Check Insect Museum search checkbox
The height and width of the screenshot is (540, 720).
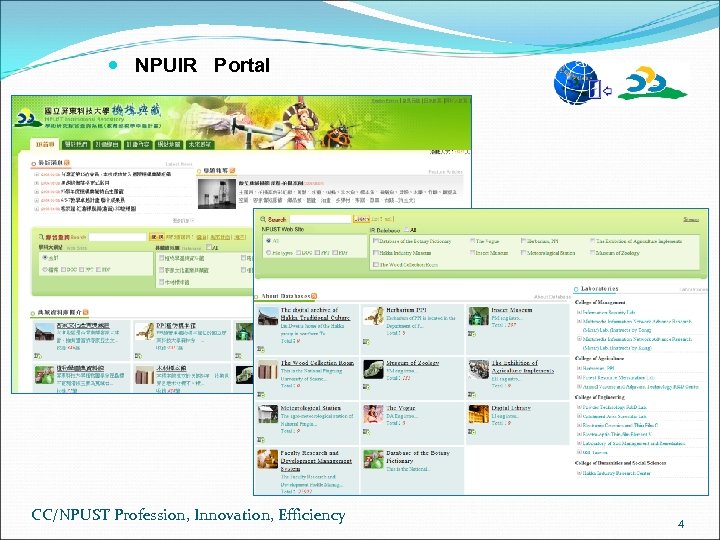pos(472,253)
